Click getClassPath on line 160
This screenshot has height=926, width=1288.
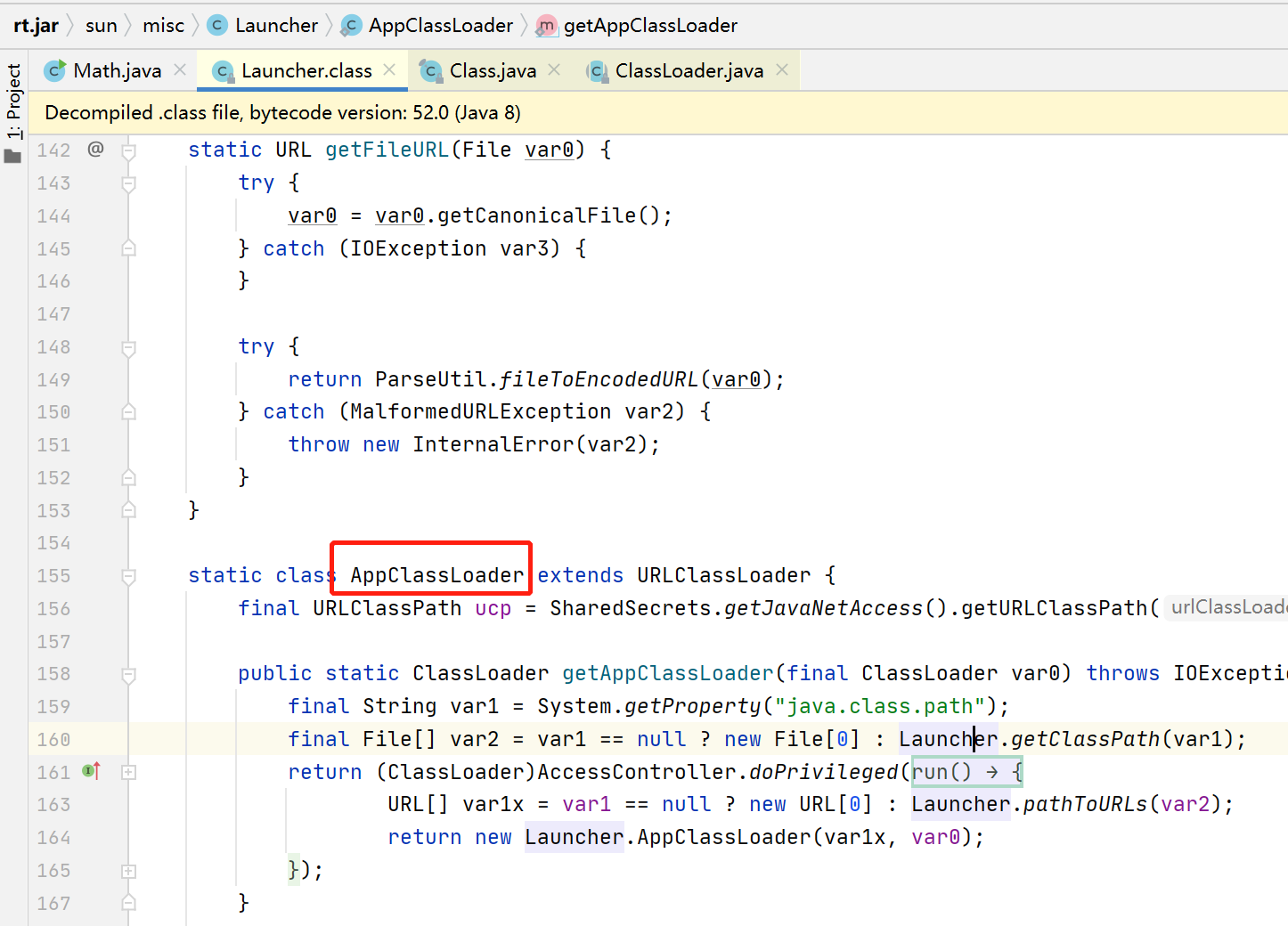pyautogui.click(x=1085, y=739)
